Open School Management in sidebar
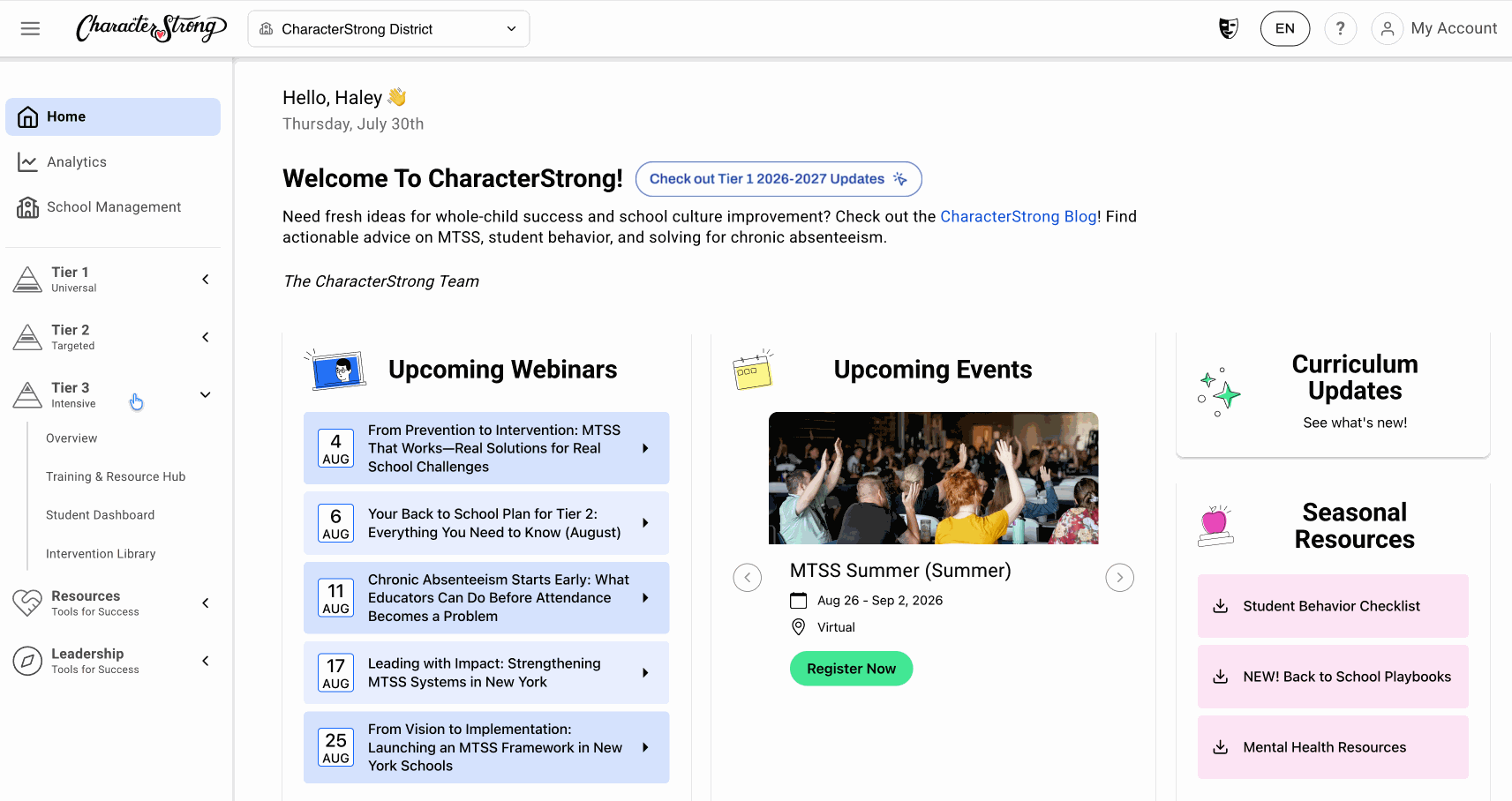This screenshot has width=1512, height=801. [x=113, y=207]
